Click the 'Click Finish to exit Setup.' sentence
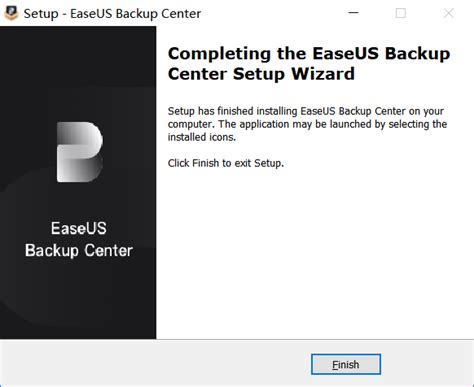Screen dimensions: 474x387 (226, 163)
